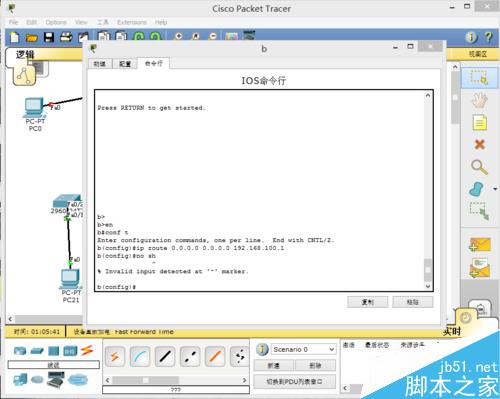Create a new file from toolbar
The width and height of the screenshot is (500, 399).
click(x=14, y=37)
